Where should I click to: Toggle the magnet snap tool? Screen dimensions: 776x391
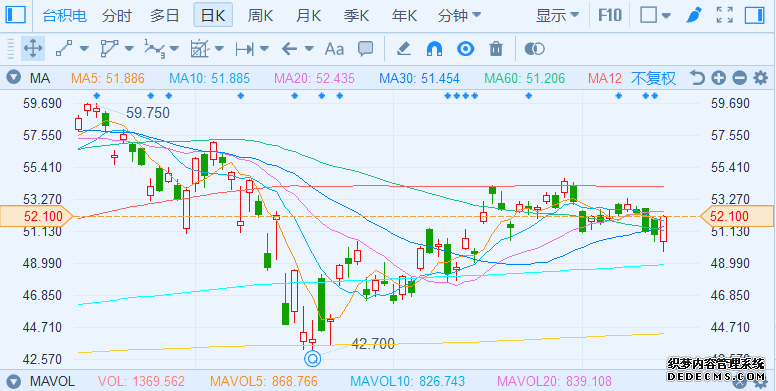(x=434, y=49)
